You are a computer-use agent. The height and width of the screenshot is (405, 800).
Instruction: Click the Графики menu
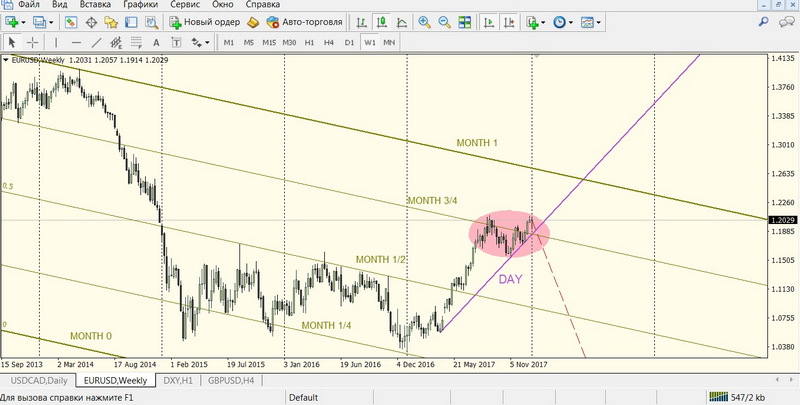[140, 5]
